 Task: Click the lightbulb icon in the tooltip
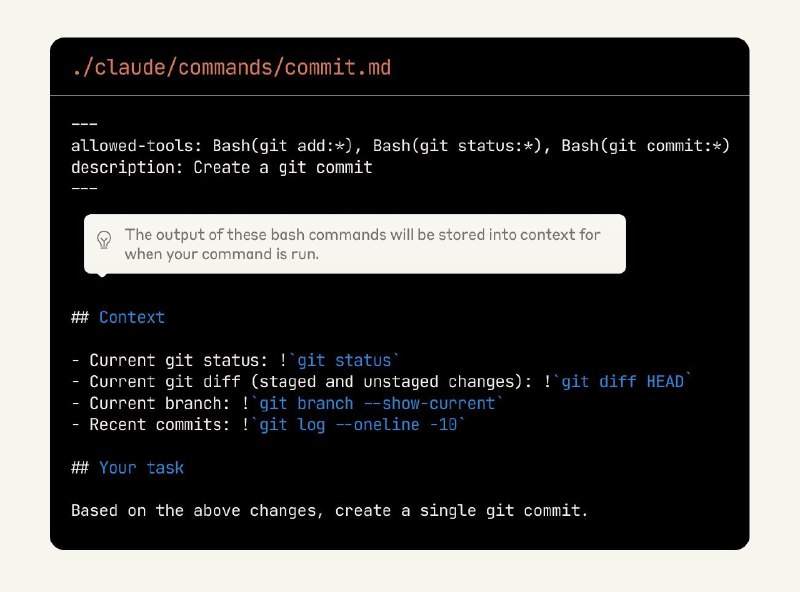(x=104, y=240)
